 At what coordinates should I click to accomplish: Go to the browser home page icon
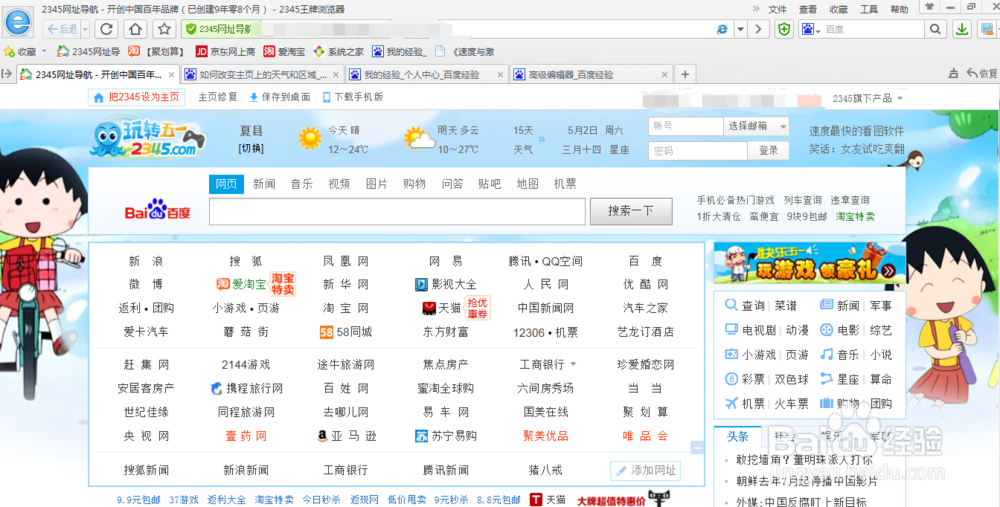click(135, 29)
